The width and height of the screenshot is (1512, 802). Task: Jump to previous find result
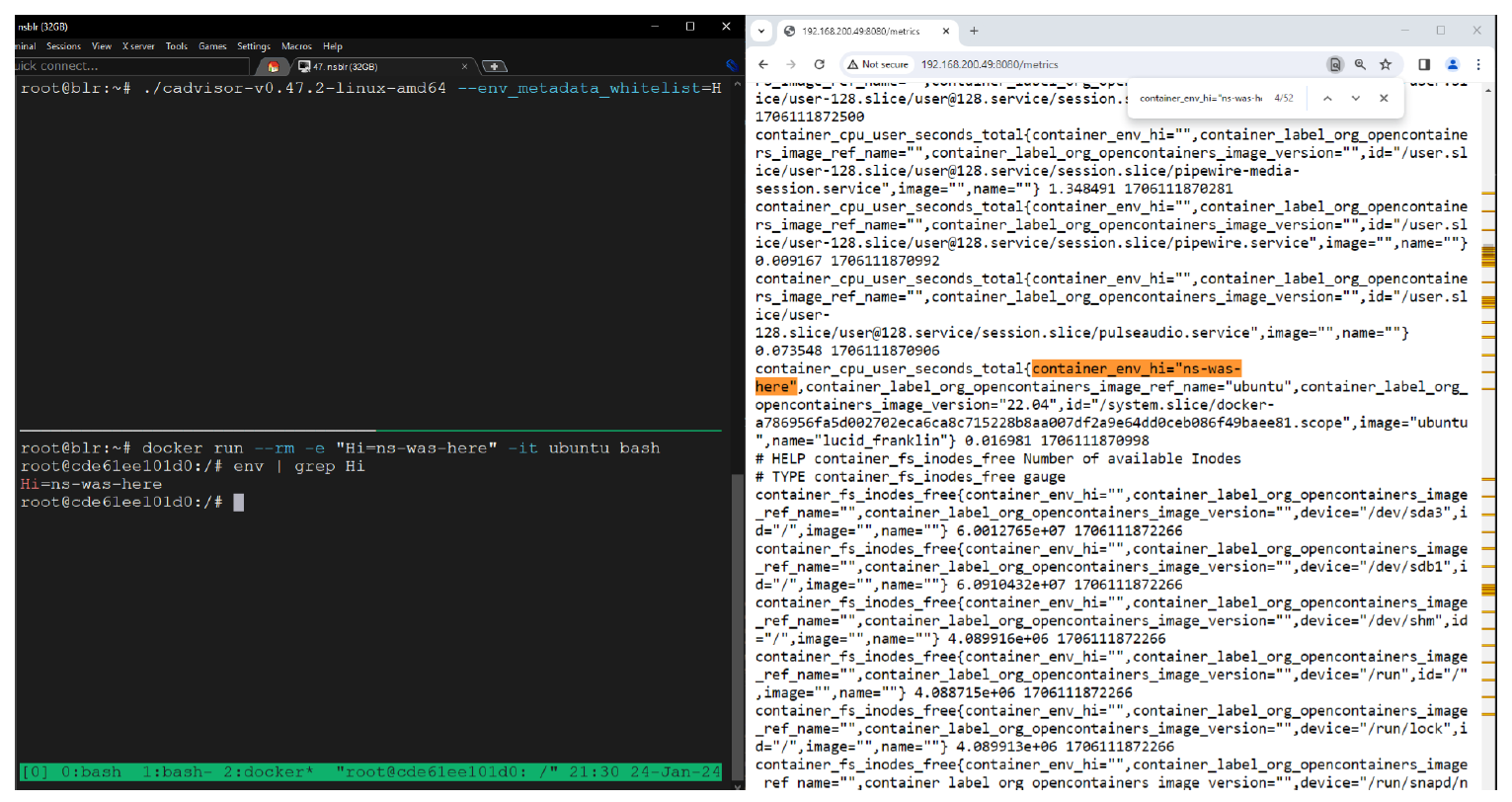click(1327, 98)
